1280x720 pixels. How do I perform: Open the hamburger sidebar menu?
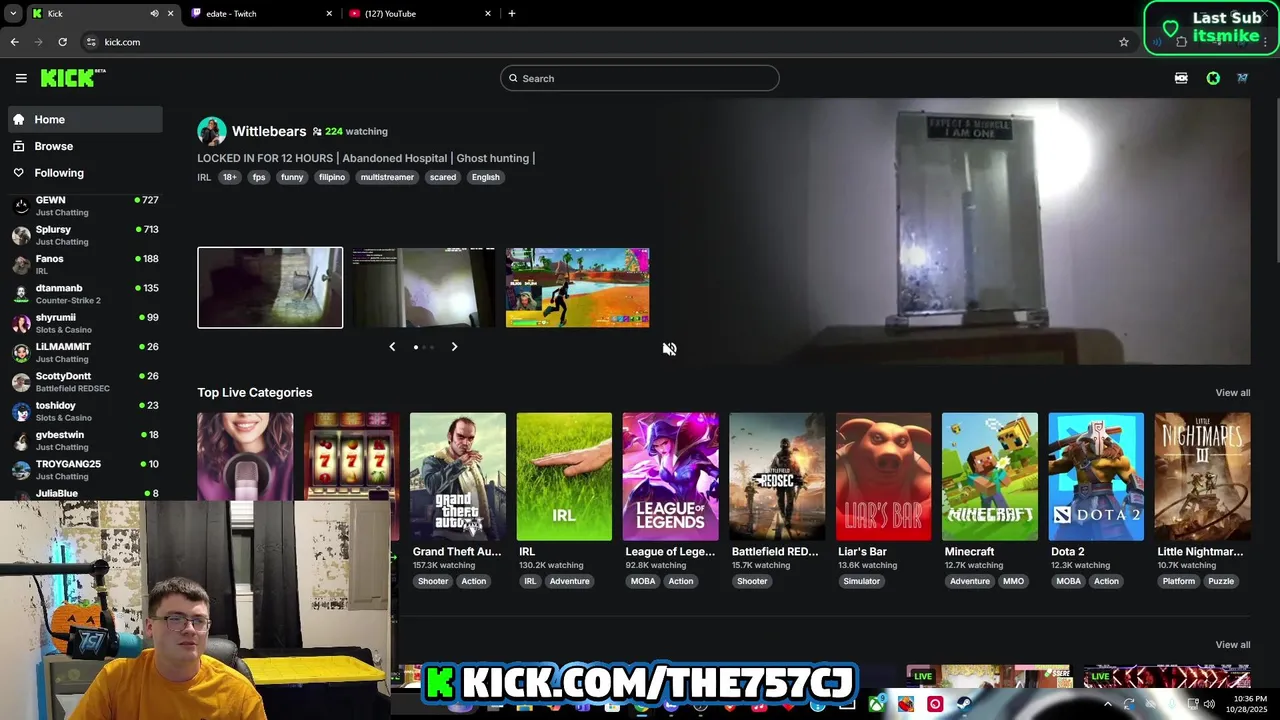coord(21,78)
